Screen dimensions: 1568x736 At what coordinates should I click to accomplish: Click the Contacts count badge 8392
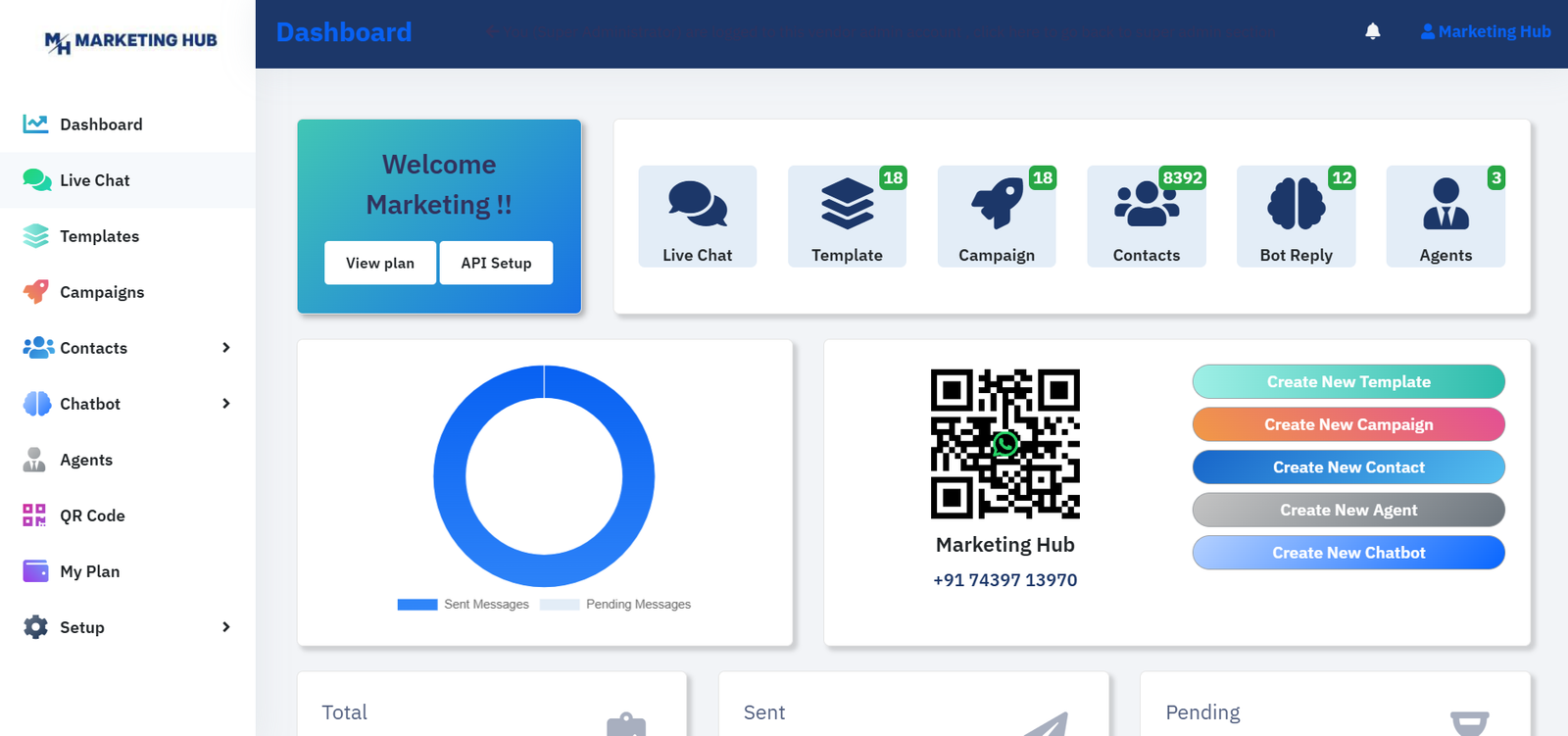tap(1182, 177)
